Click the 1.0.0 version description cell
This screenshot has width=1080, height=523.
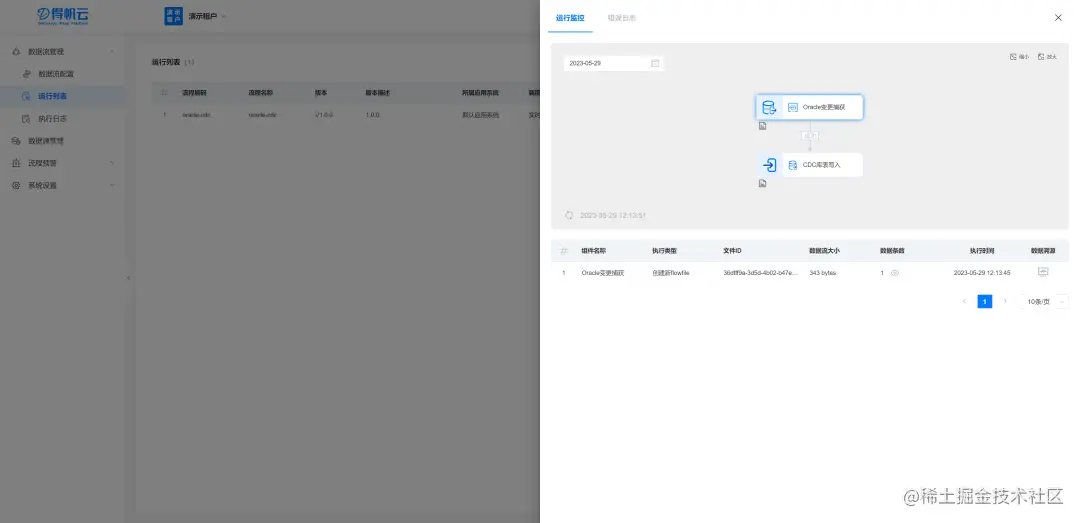(x=373, y=114)
